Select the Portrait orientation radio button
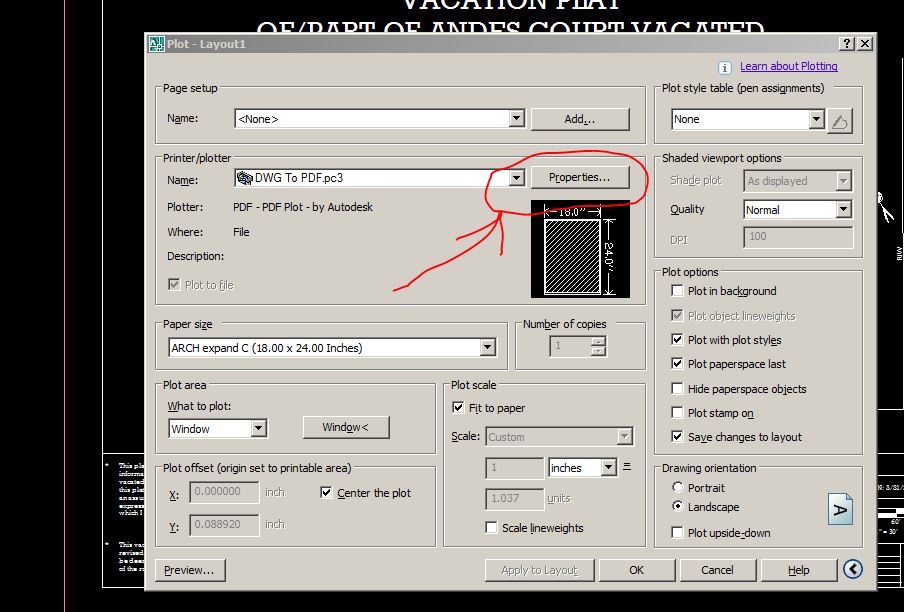 tap(678, 487)
